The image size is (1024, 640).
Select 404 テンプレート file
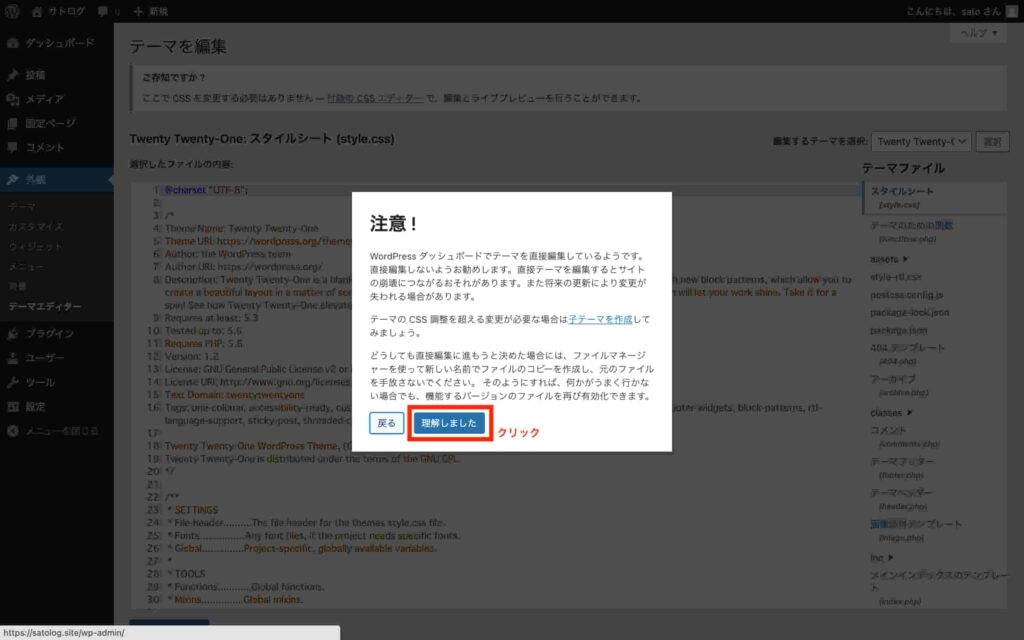tap(907, 353)
